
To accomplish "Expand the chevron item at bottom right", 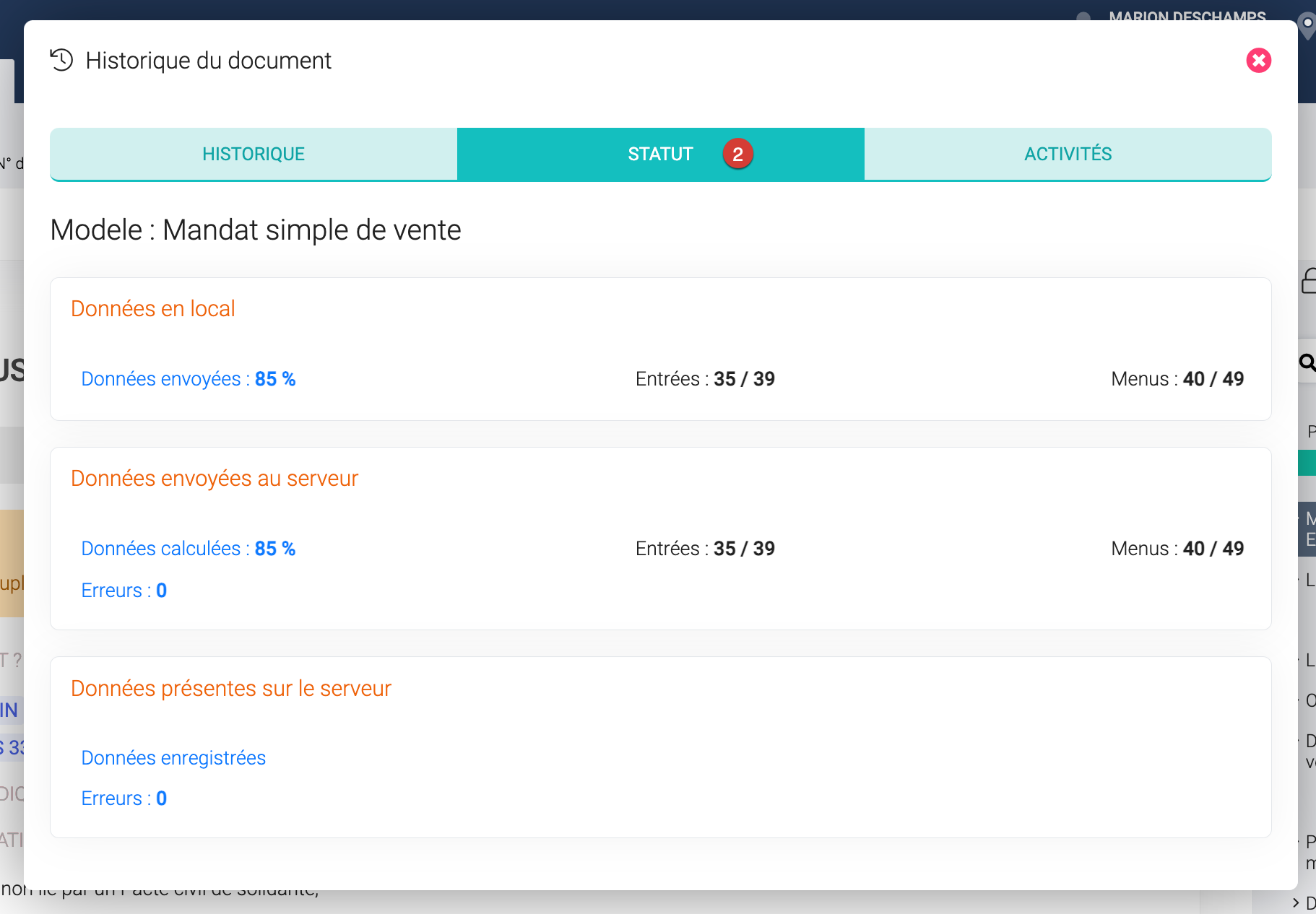I will (1296, 902).
